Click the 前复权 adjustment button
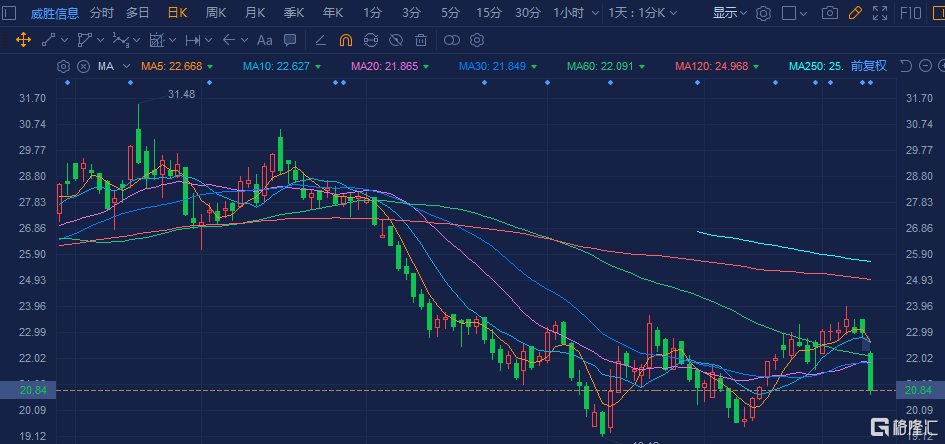 click(869, 66)
